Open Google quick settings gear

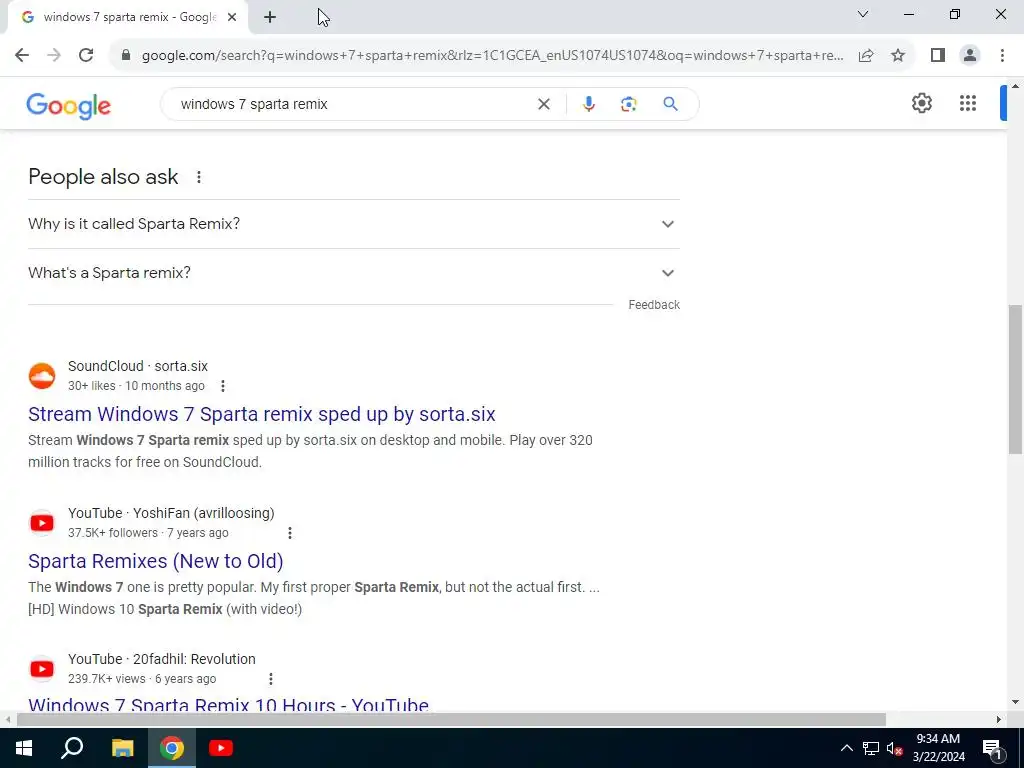[x=921, y=103]
